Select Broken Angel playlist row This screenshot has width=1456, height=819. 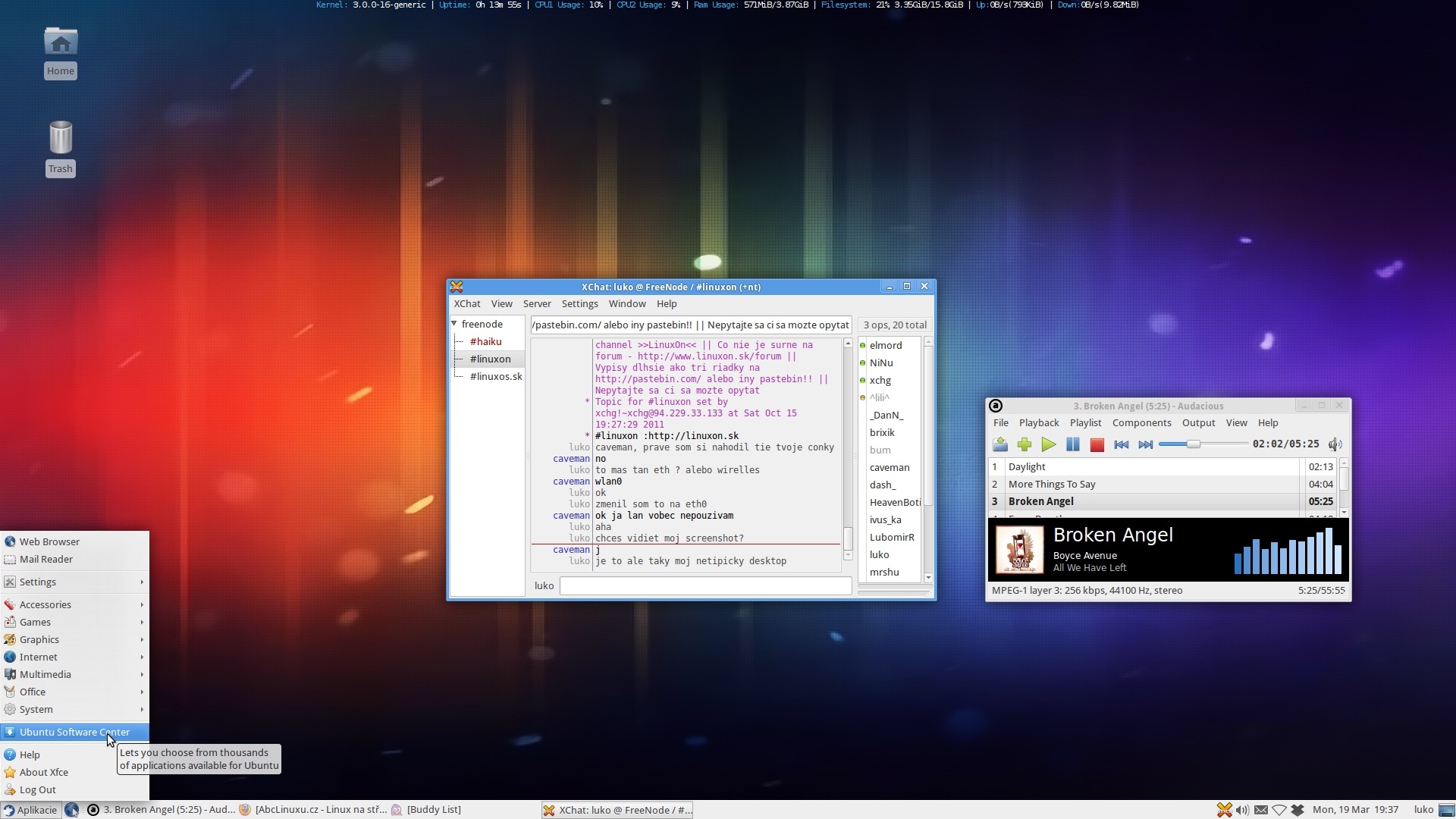tap(1163, 501)
